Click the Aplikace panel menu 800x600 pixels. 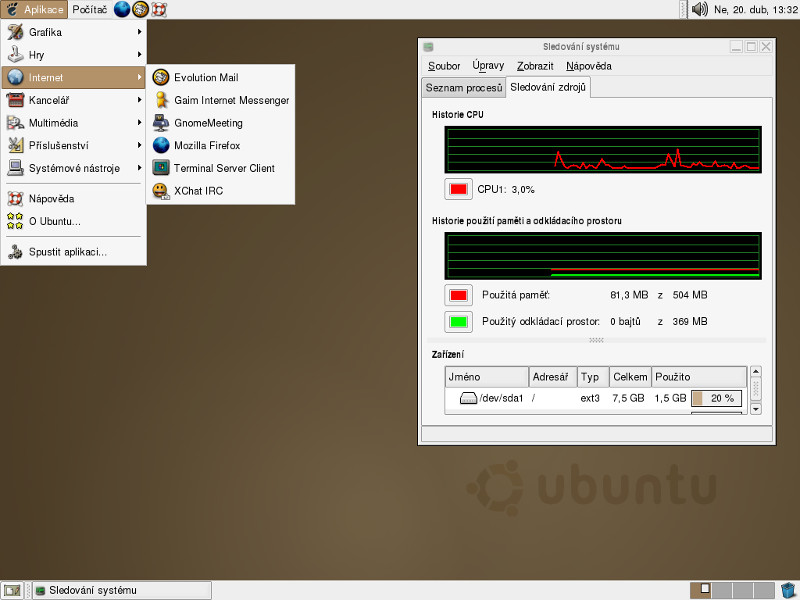tap(34, 9)
